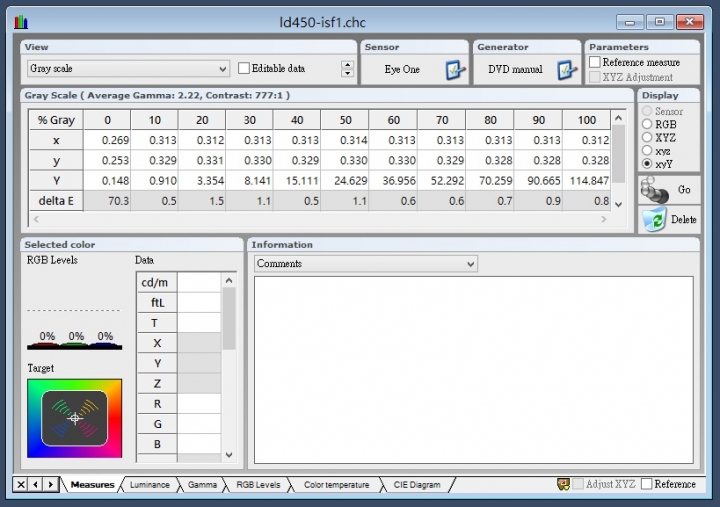Select the Sensor display radio button
720x507 pixels.
click(x=647, y=111)
